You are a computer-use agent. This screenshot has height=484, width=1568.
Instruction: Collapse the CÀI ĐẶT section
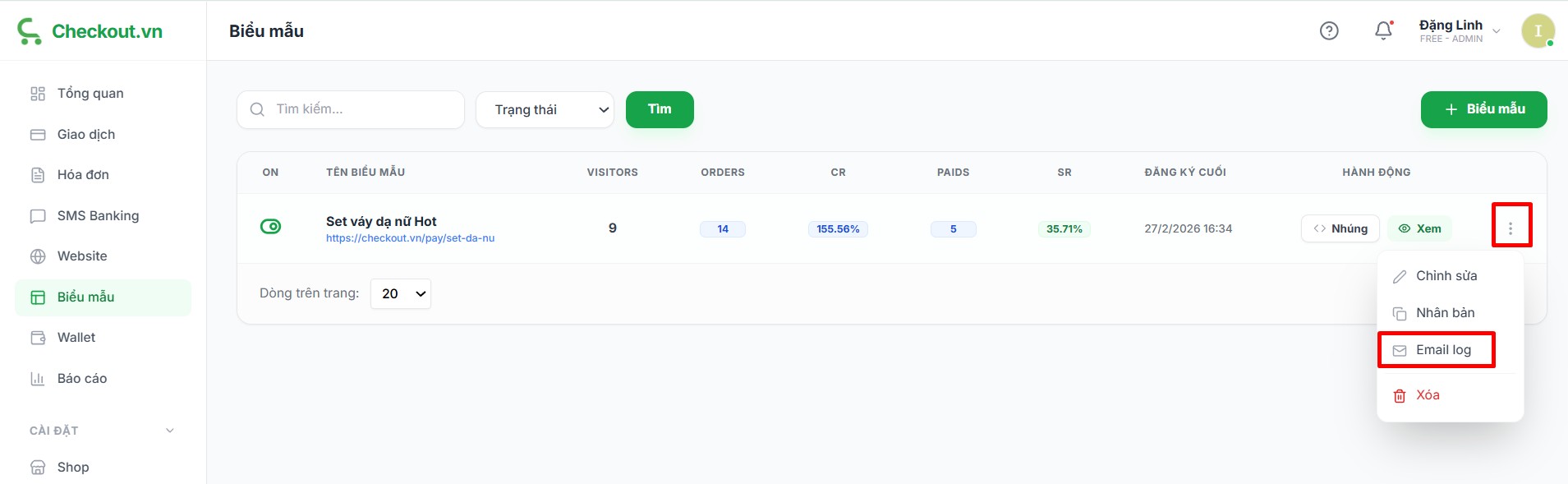click(170, 431)
